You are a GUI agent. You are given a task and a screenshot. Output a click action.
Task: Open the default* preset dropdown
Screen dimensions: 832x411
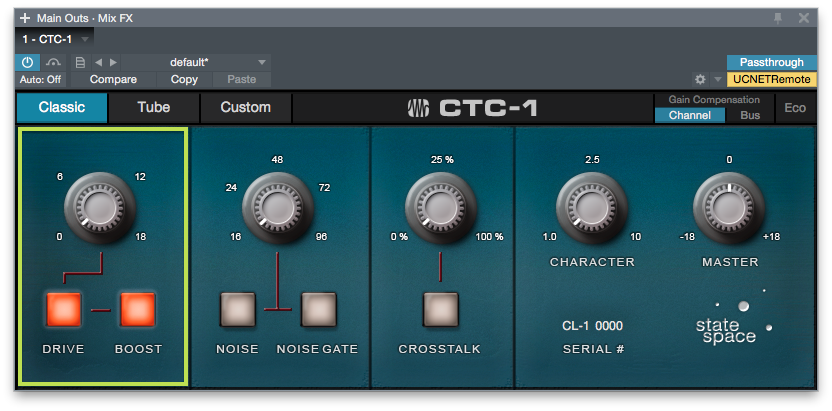[196, 63]
